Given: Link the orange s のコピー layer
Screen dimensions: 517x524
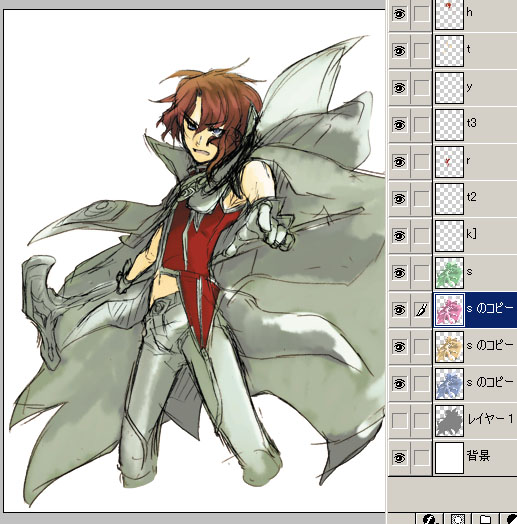Looking at the screenshot, I should pyautogui.click(x=421, y=347).
